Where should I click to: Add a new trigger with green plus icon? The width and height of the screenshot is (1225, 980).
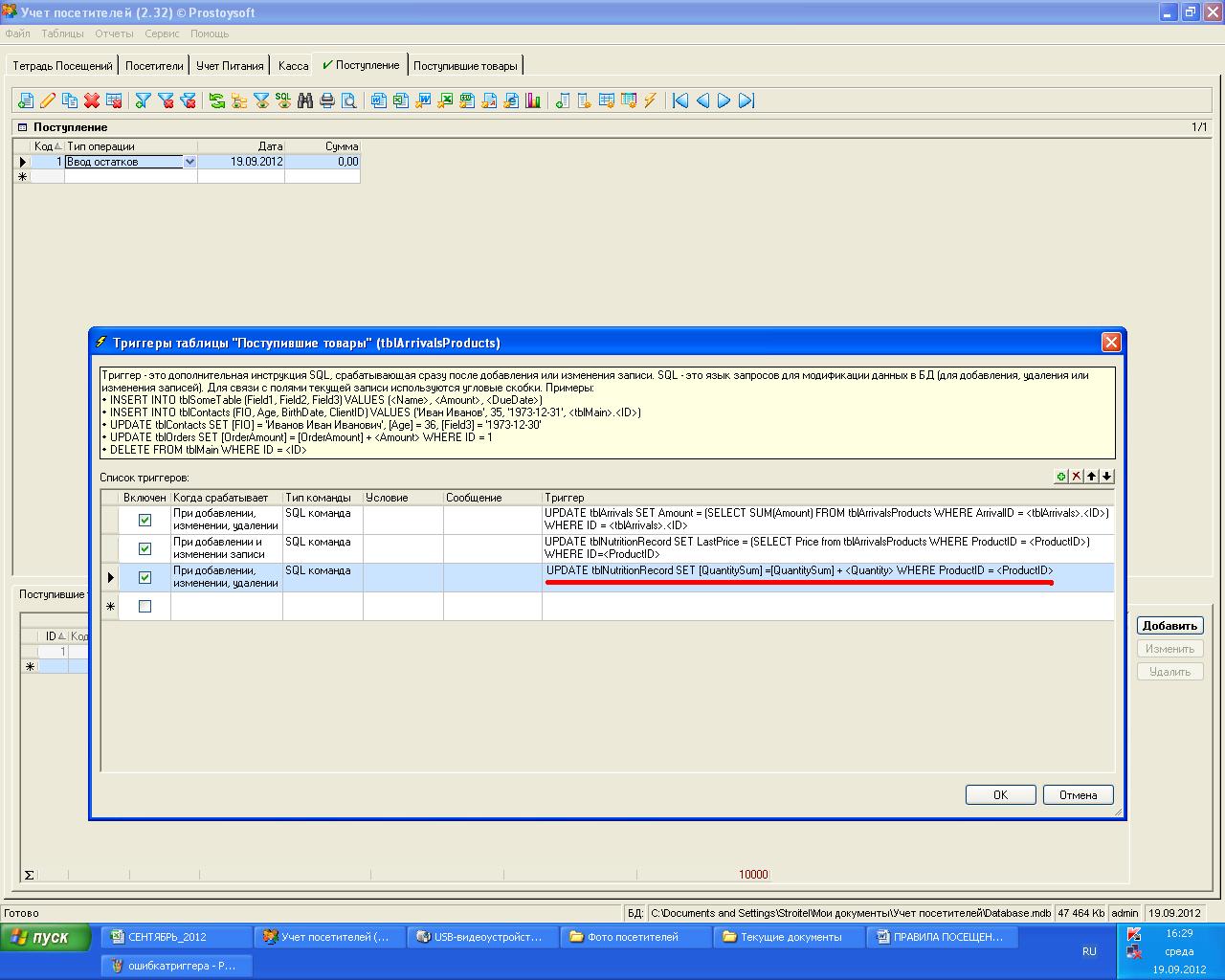1061,477
